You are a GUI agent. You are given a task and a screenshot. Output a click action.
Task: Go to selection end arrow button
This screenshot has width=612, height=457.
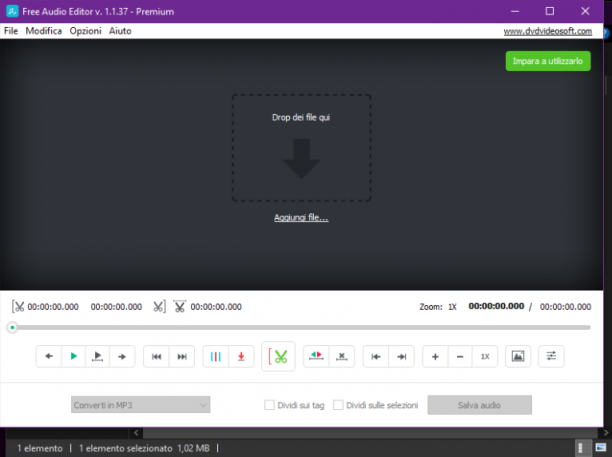(401, 356)
